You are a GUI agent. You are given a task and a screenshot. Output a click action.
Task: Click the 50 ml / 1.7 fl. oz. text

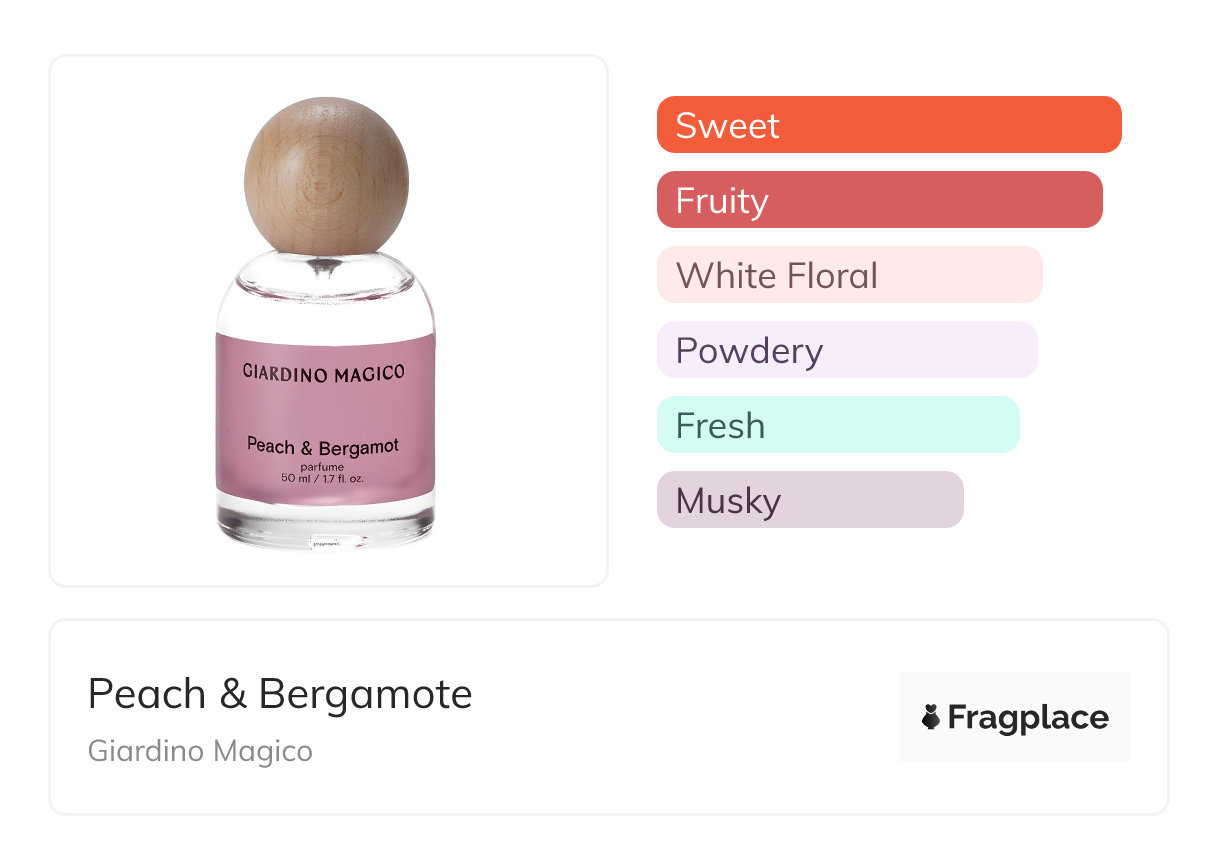[x=322, y=479]
